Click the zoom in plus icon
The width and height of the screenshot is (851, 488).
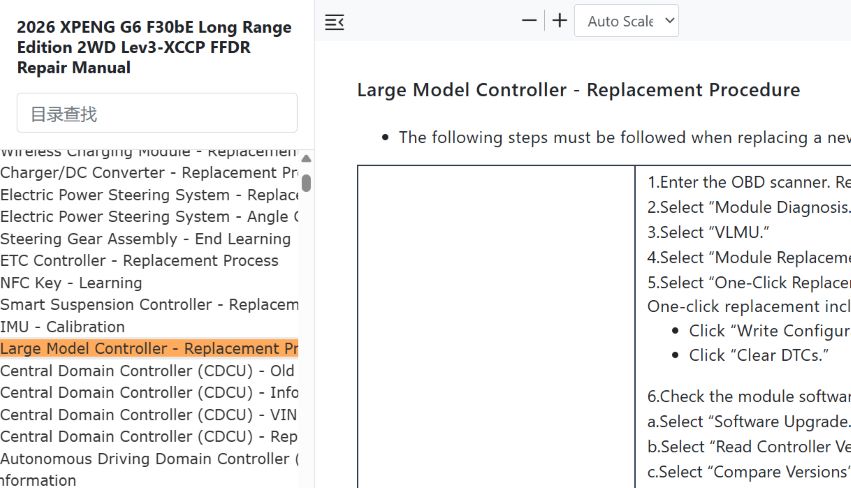560,21
